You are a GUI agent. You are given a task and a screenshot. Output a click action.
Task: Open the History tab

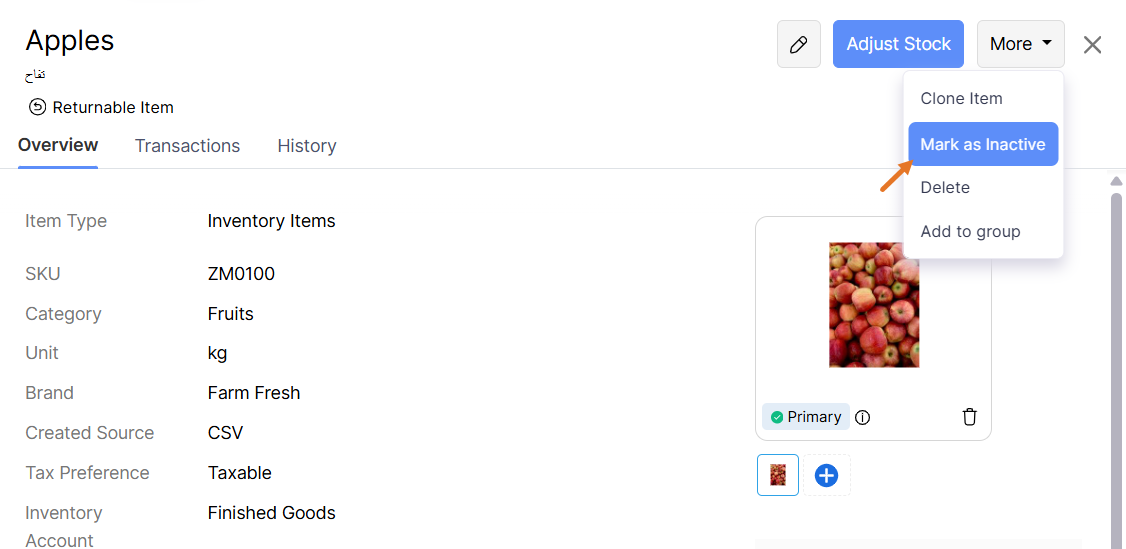click(306, 146)
